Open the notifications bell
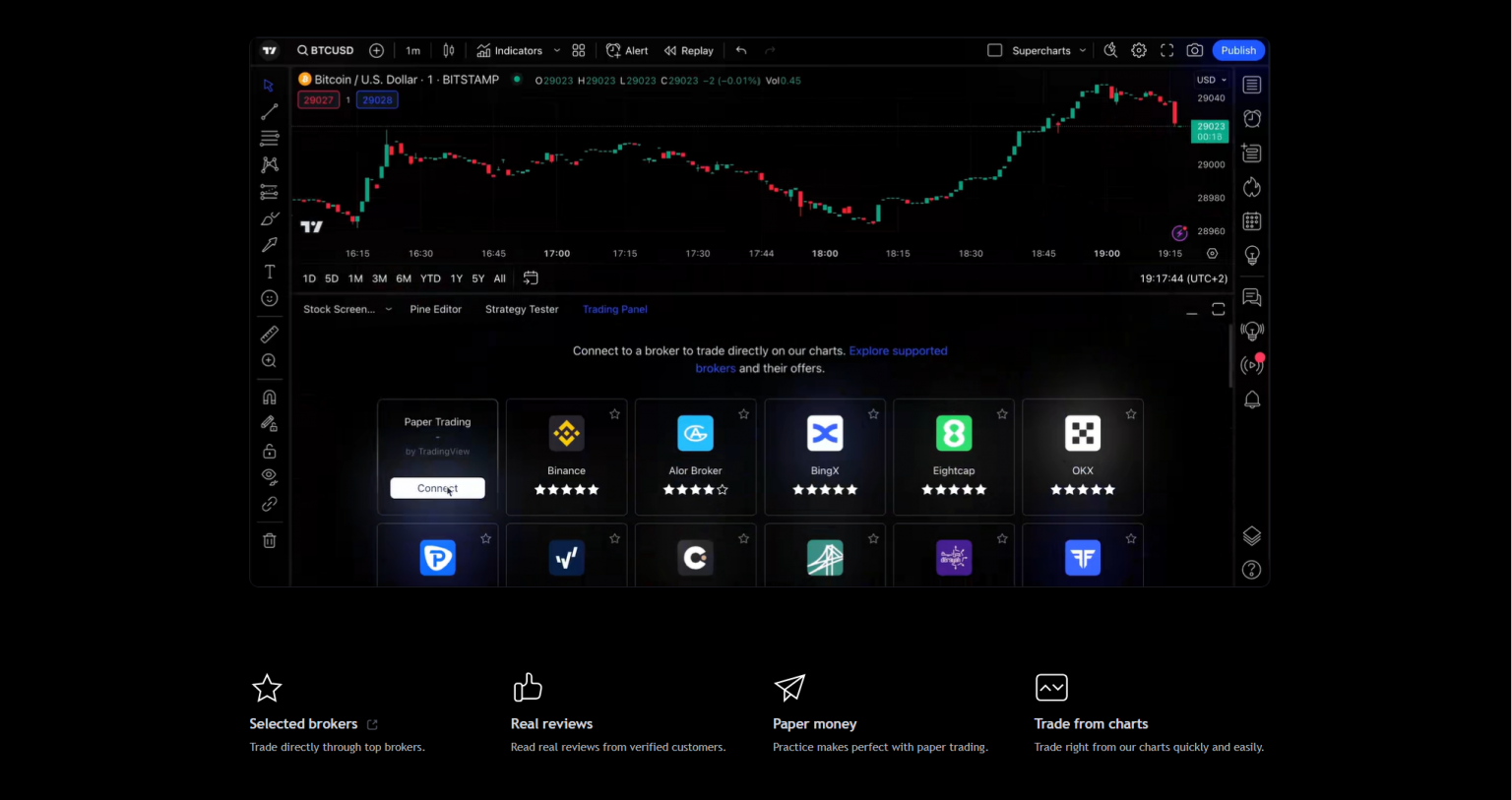Viewport: 1512px width, 800px height. click(x=1251, y=400)
